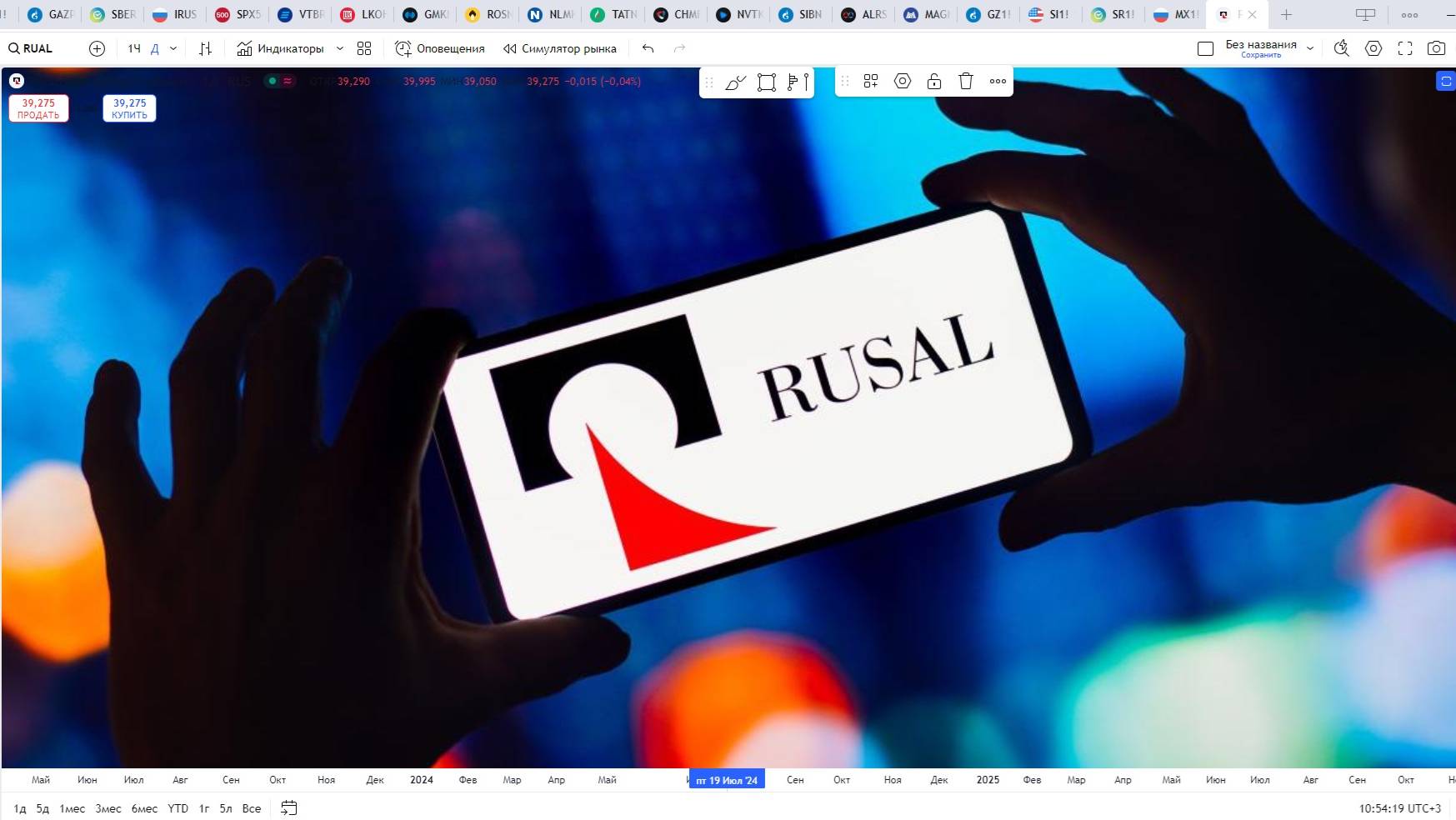Open a new browser tab with plus
This screenshot has height=820, width=1456.
(1286, 14)
